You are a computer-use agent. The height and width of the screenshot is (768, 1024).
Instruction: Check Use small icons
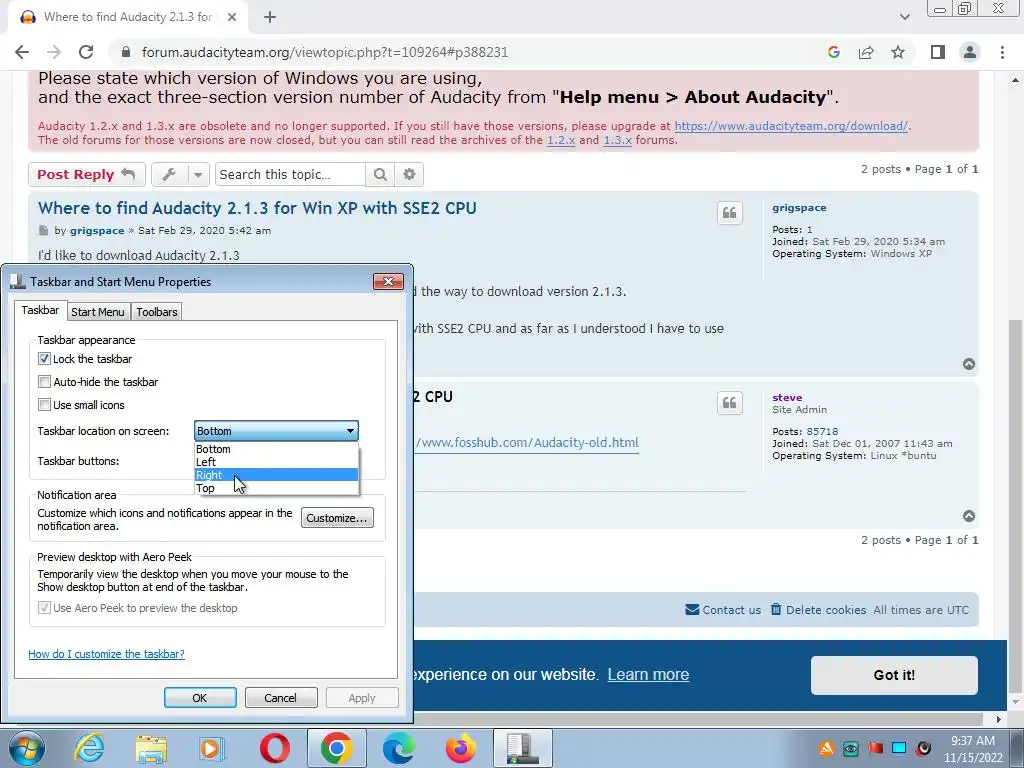tap(44, 404)
